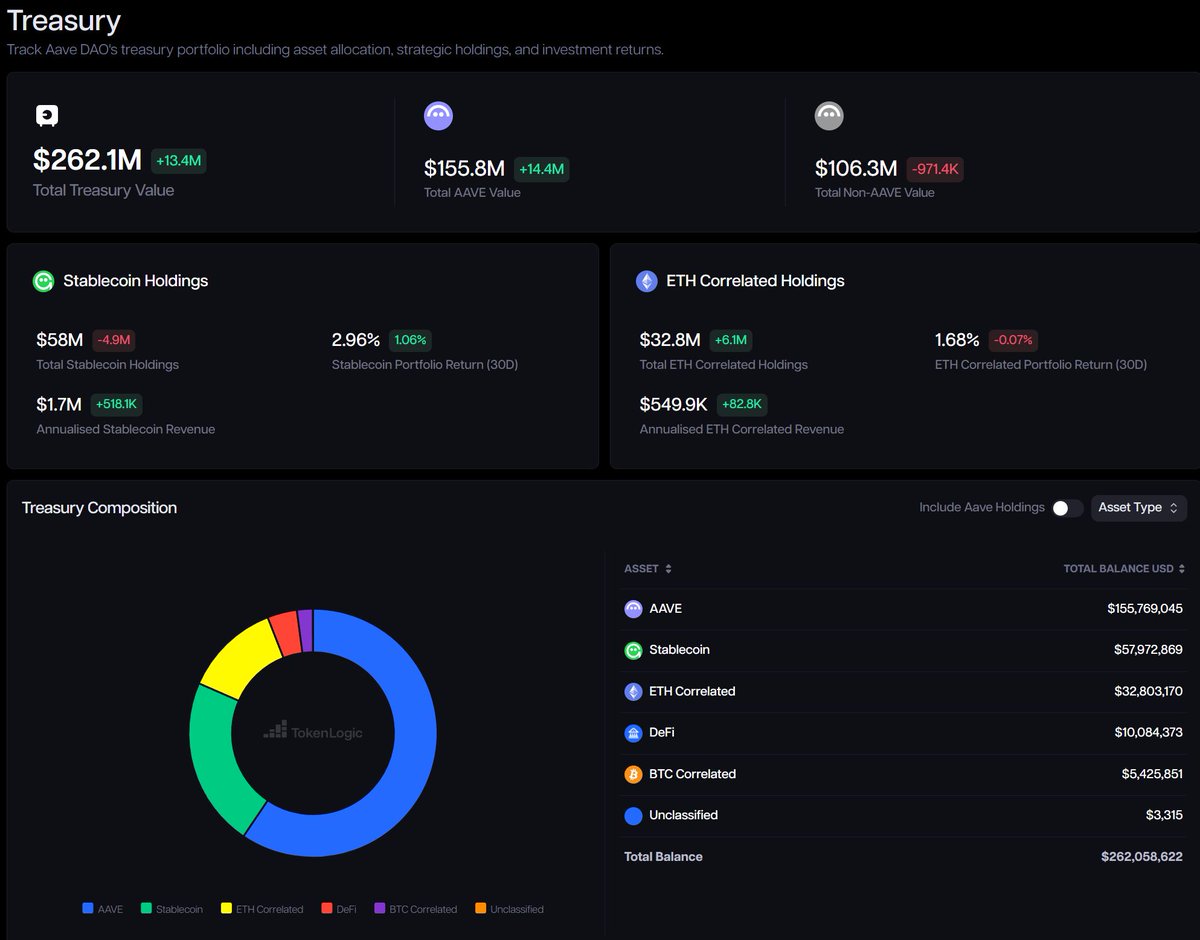Click the -971.4K badge beside Non-AAVE Value
Screen dimensions: 1200x940
(935, 169)
